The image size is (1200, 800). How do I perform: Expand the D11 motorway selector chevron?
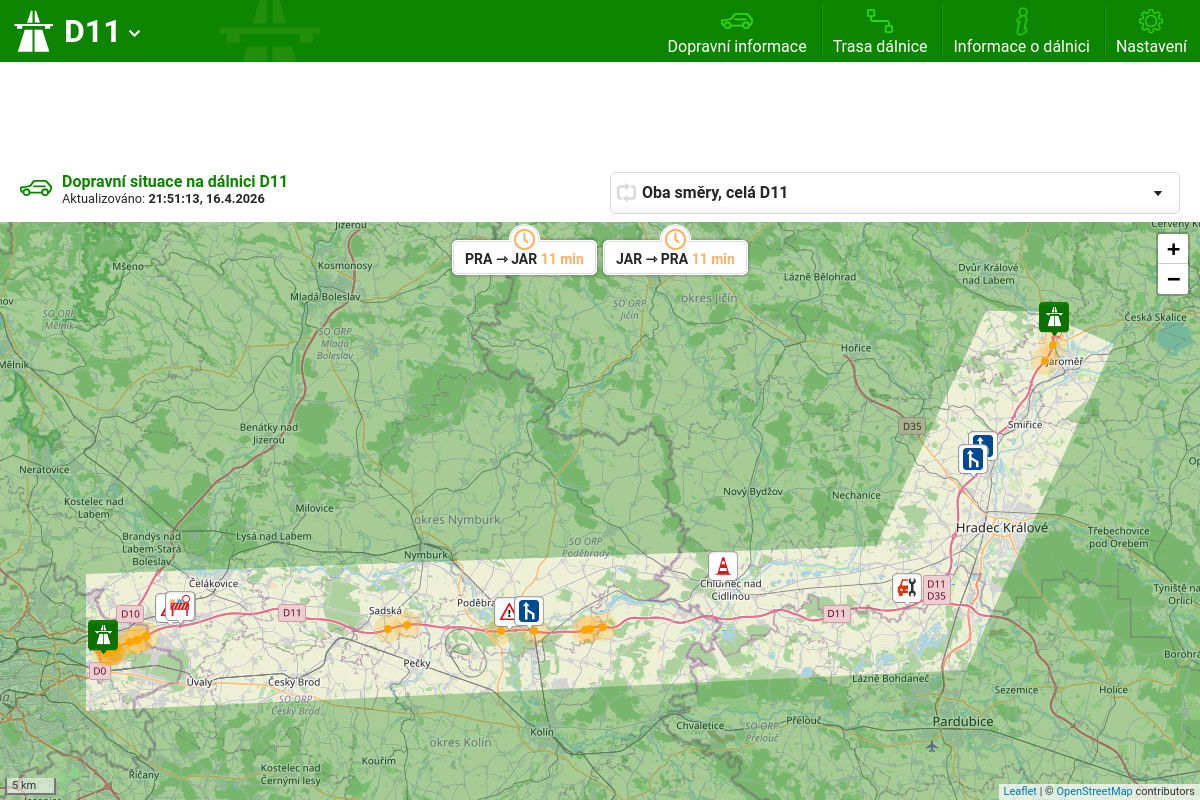coord(135,33)
